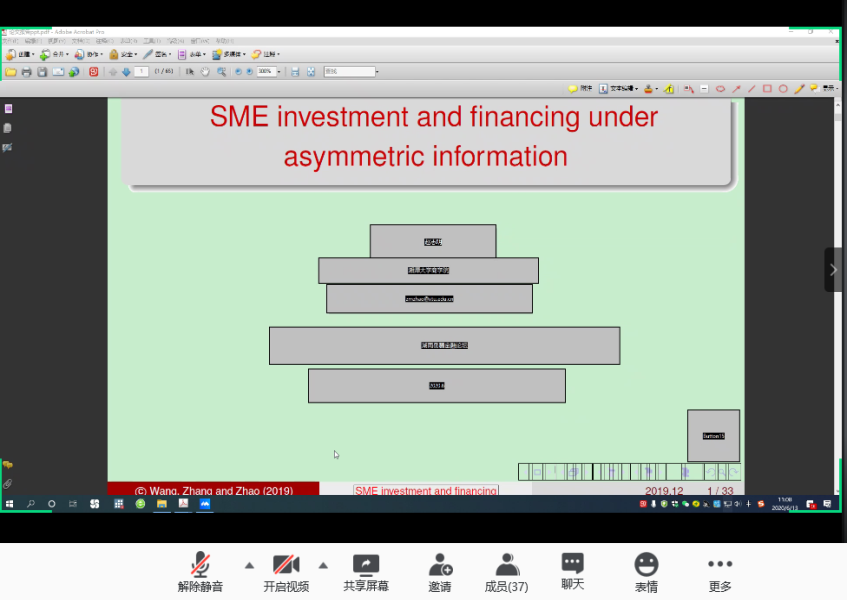This screenshot has width=847, height=600.
Task: Open the 聊天 chat panel
Action: coord(572,572)
